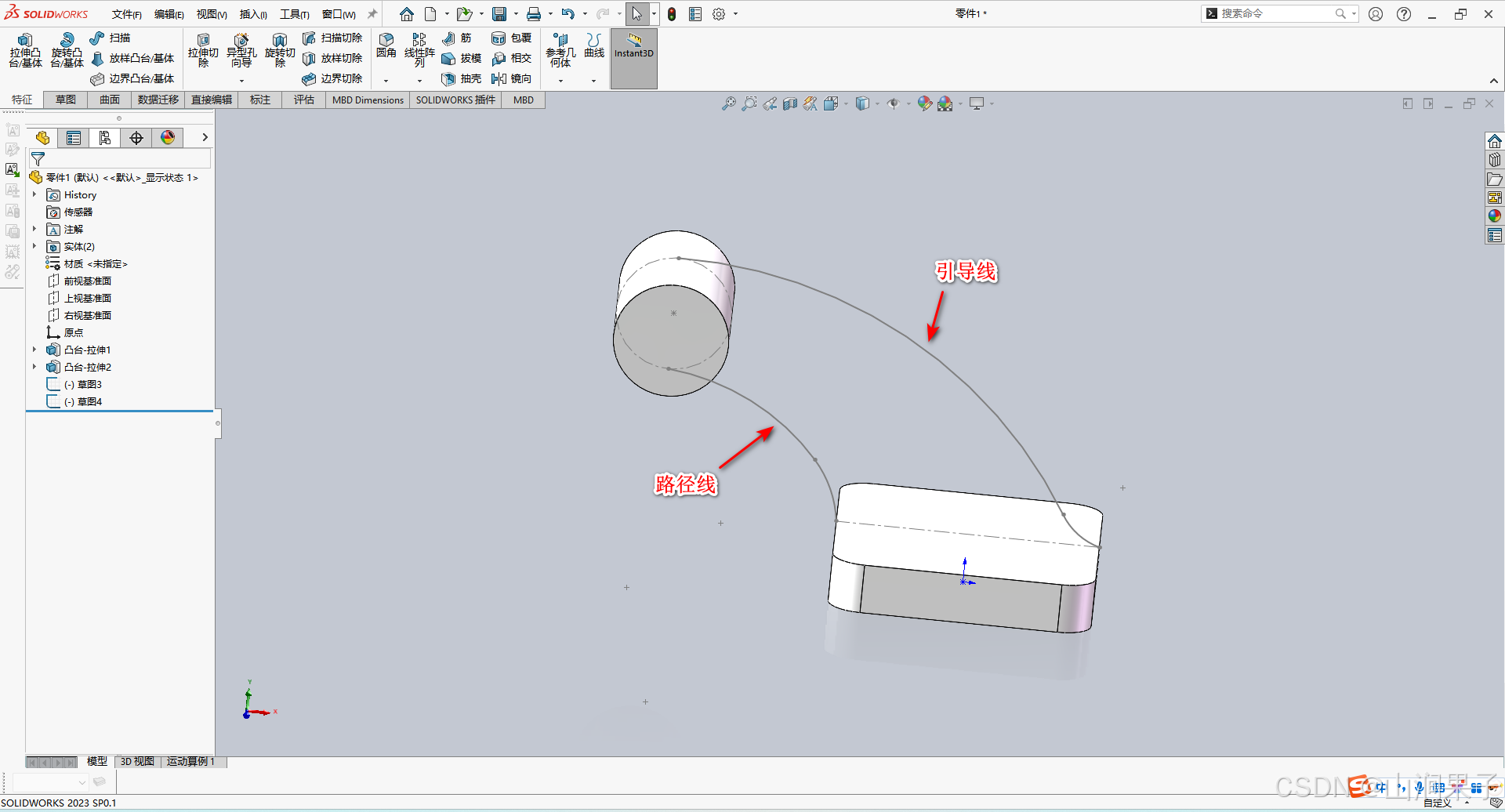Screen dimensions: 1505x812
Task: Open the 插入 menu
Action: coord(252,13)
